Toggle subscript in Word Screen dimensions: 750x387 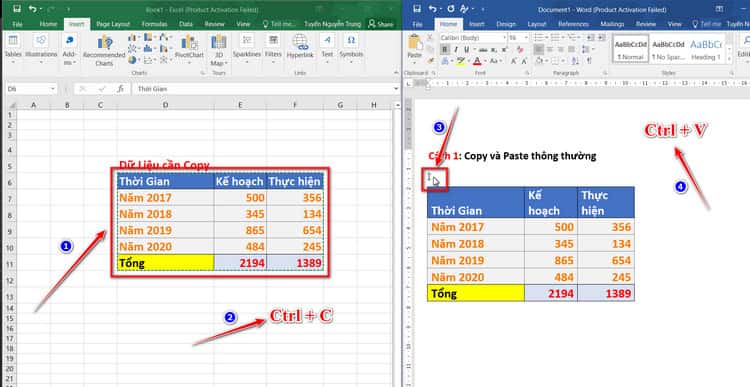point(493,49)
